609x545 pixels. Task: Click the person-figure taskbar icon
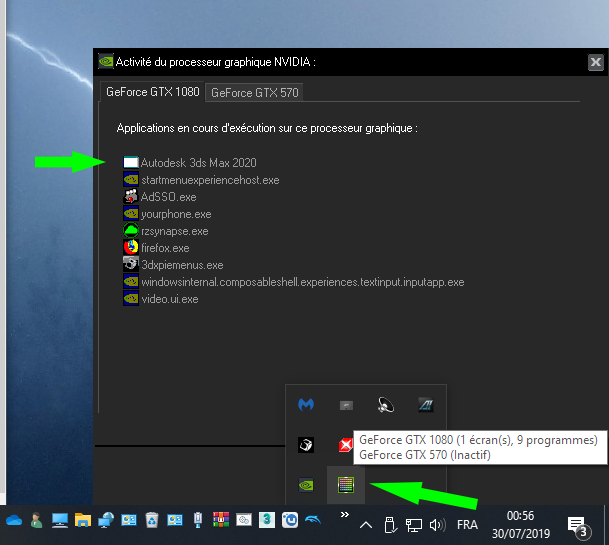(x=37, y=520)
